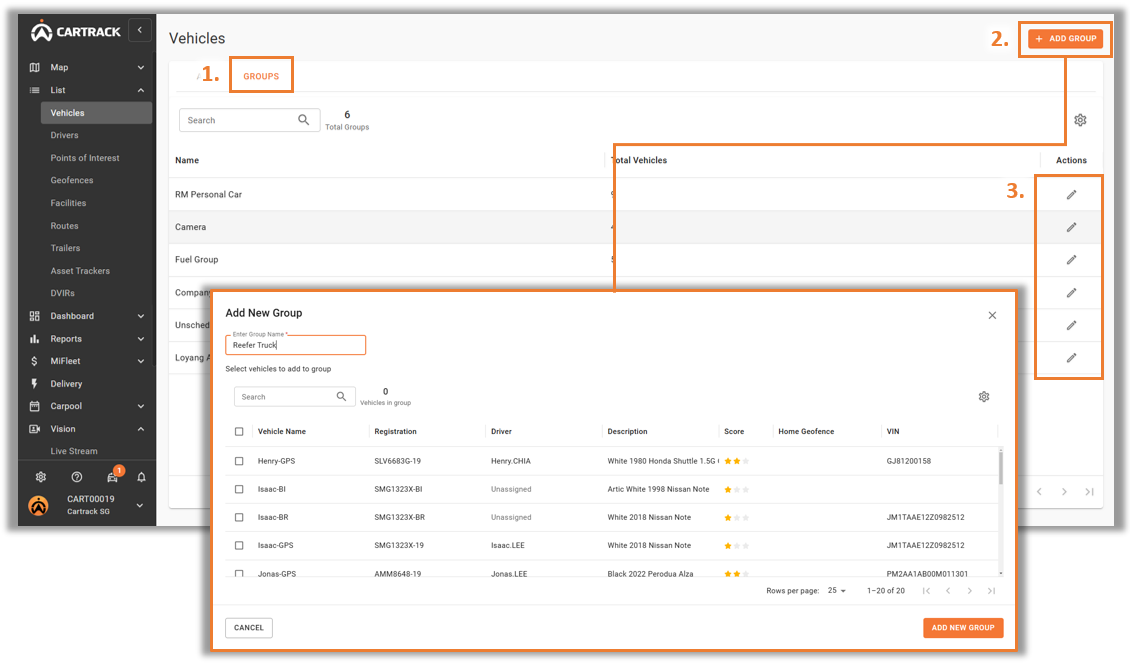Edit the Camera group with the pencil
Image resolution: width=1130 pixels, height=668 pixels.
click(x=1072, y=227)
